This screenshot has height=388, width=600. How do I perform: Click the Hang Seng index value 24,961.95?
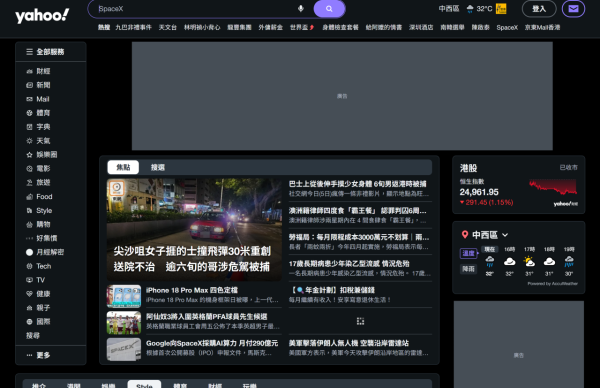(x=479, y=192)
